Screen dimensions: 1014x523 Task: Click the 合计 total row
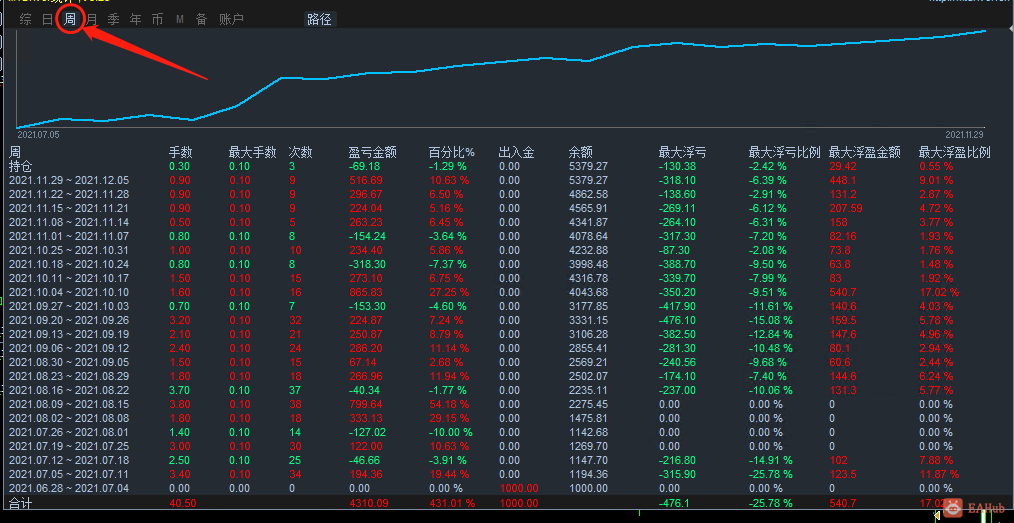click(x=507, y=502)
